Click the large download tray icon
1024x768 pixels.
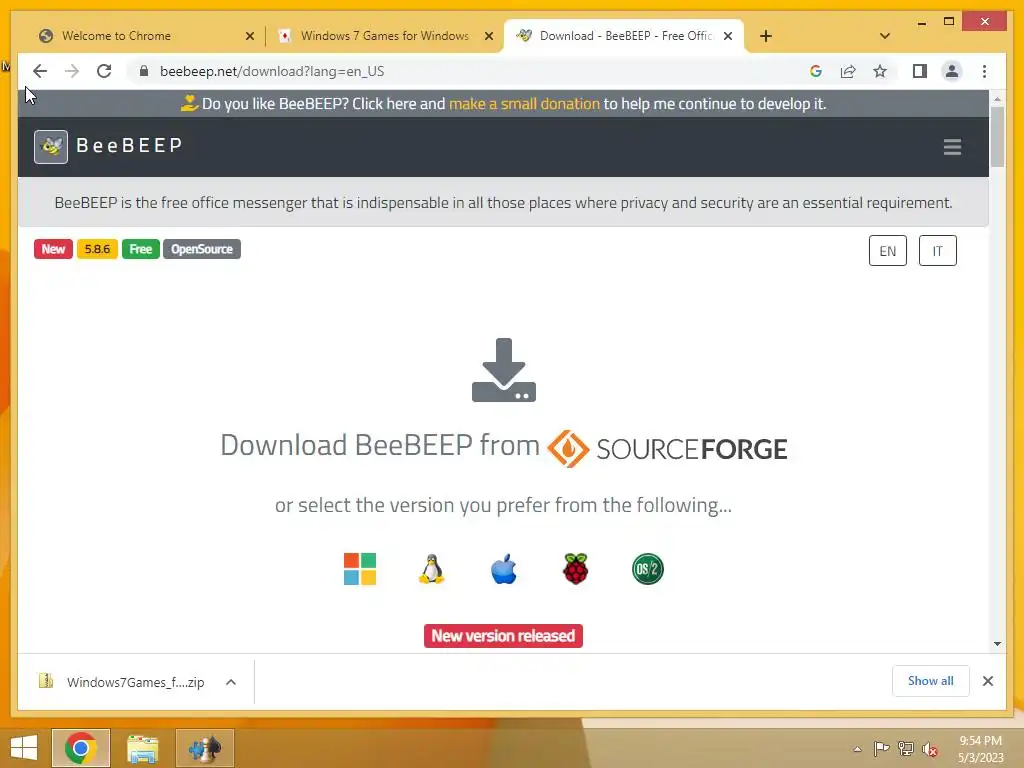(x=504, y=370)
